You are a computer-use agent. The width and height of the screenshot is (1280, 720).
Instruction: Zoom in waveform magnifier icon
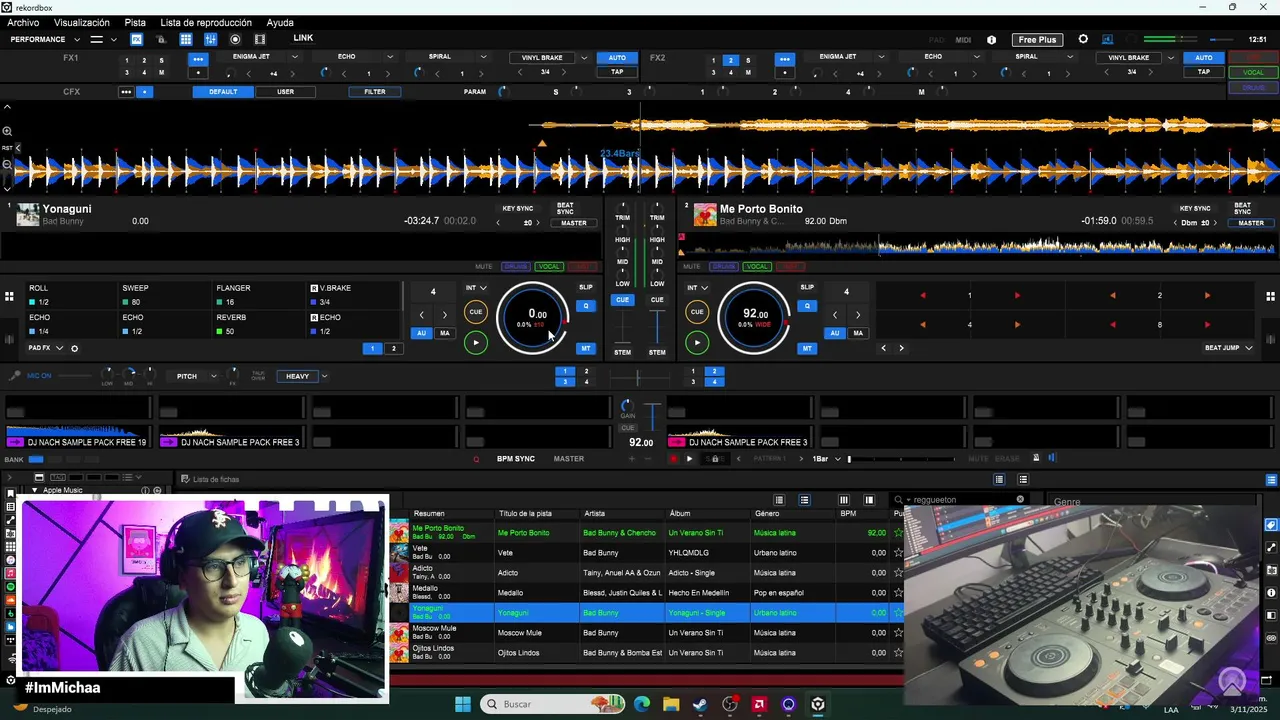[7, 131]
